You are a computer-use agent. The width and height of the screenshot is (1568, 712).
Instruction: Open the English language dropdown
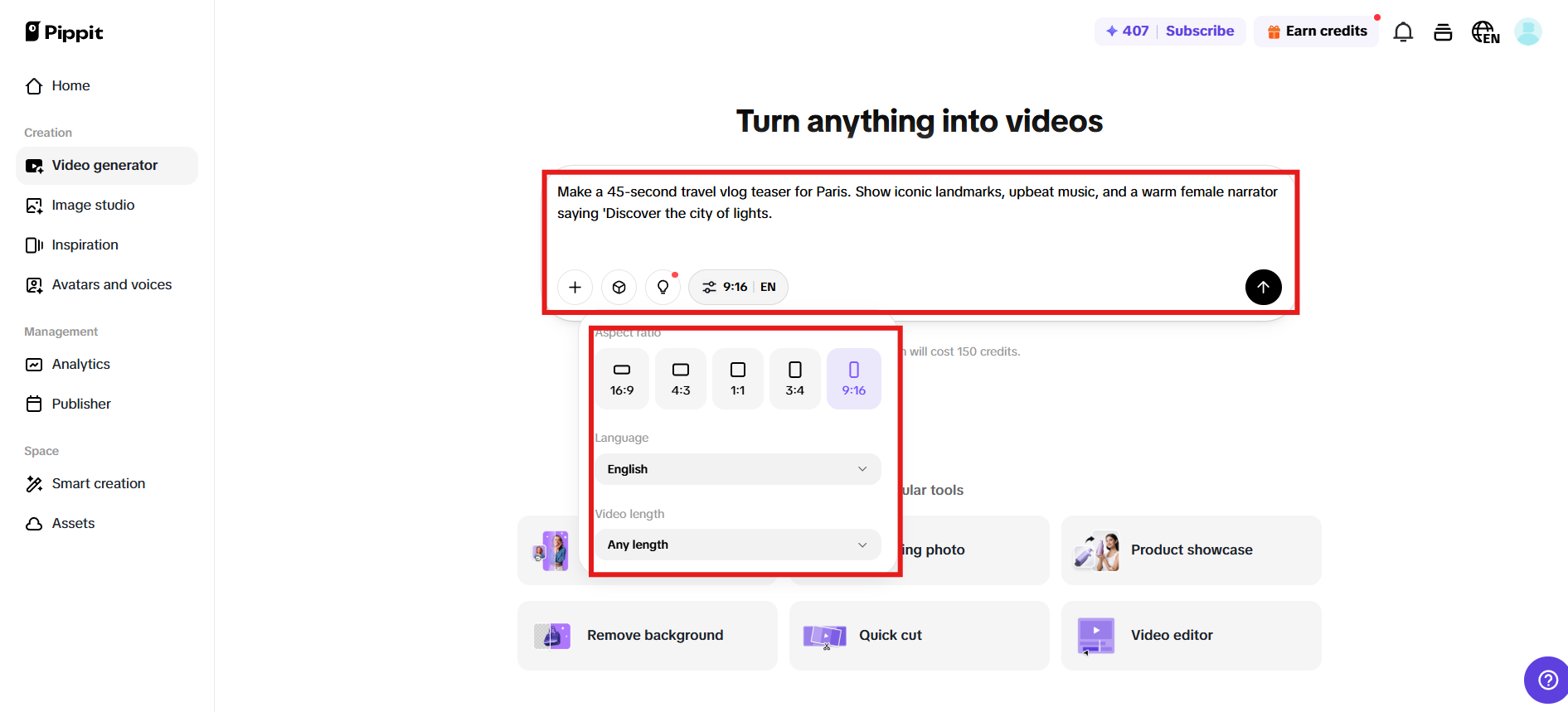click(x=738, y=469)
